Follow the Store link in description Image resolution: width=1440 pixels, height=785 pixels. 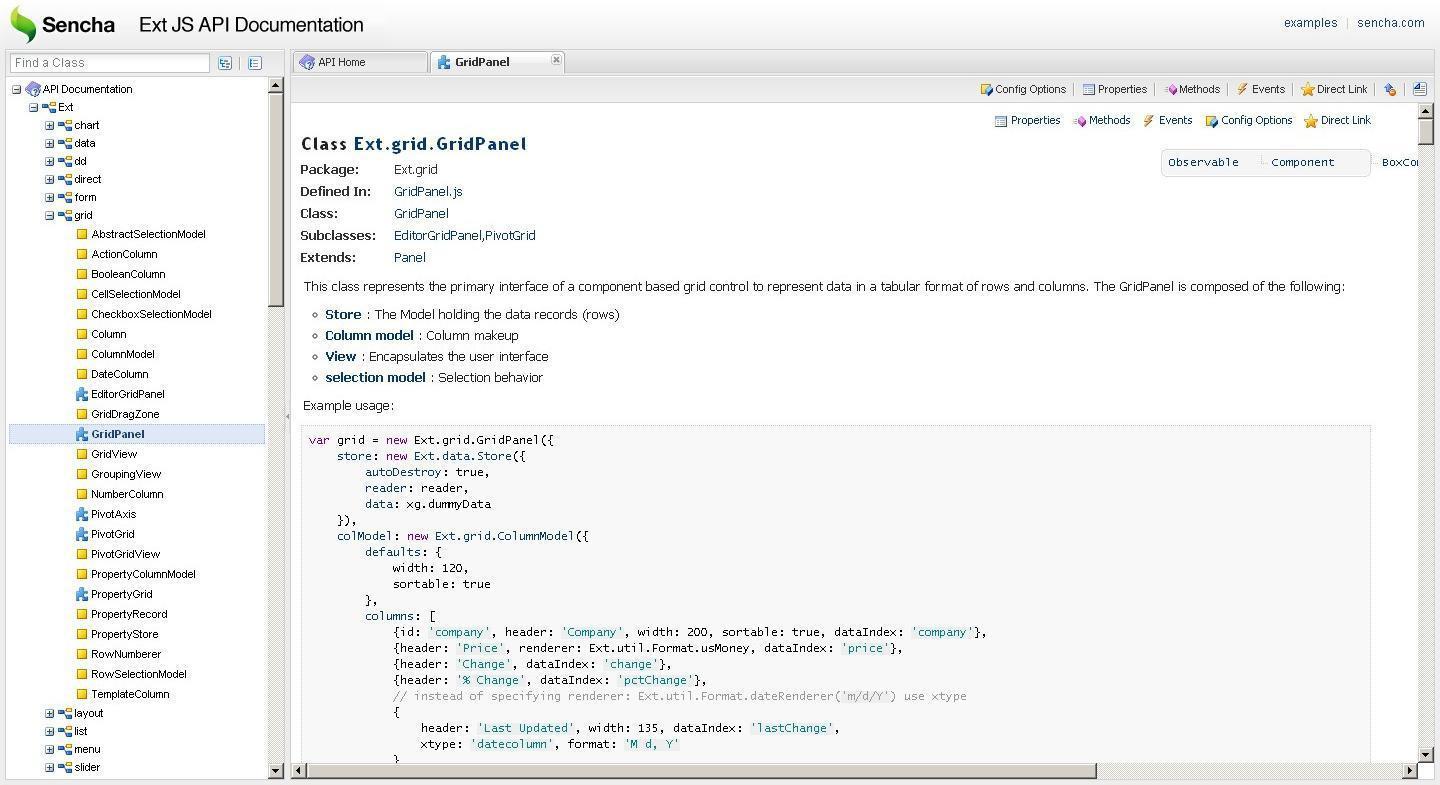343,314
